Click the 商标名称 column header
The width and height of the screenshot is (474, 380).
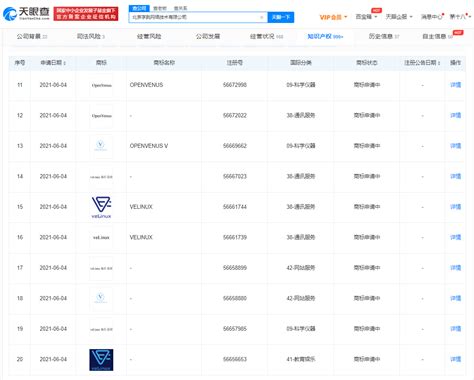pyautogui.click(x=164, y=63)
